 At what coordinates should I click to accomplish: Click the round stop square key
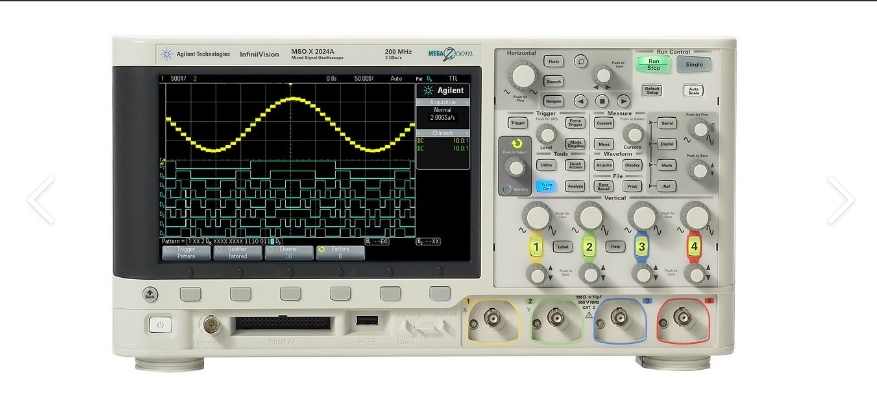click(602, 101)
